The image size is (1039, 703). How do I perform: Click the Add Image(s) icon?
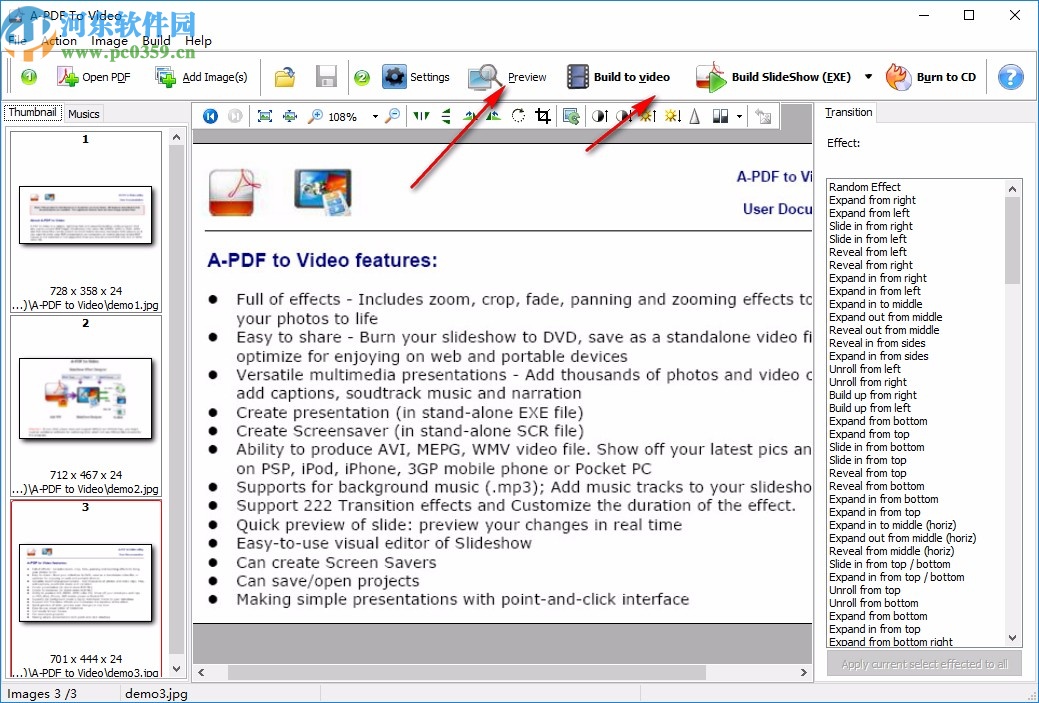[x=165, y=76]
